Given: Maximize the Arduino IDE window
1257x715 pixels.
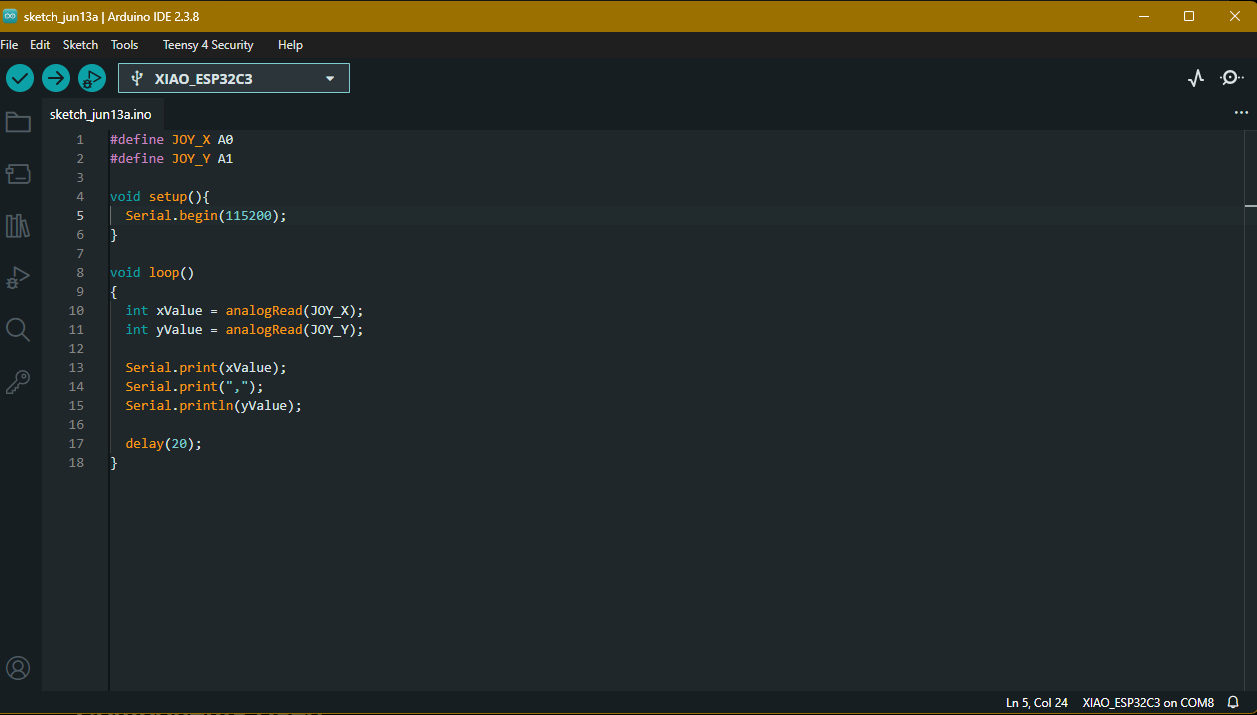Looking at the screenshot, I should click(1189, 16).
